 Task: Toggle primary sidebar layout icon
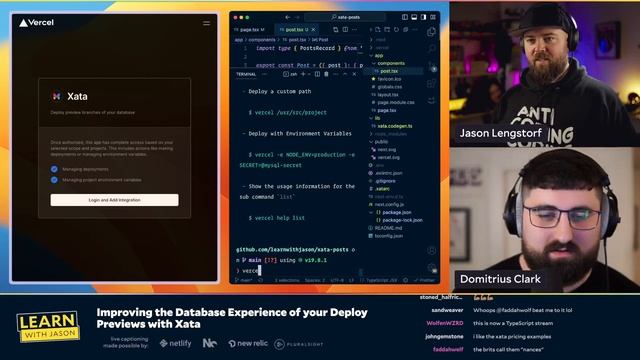[x=404, y=17]
